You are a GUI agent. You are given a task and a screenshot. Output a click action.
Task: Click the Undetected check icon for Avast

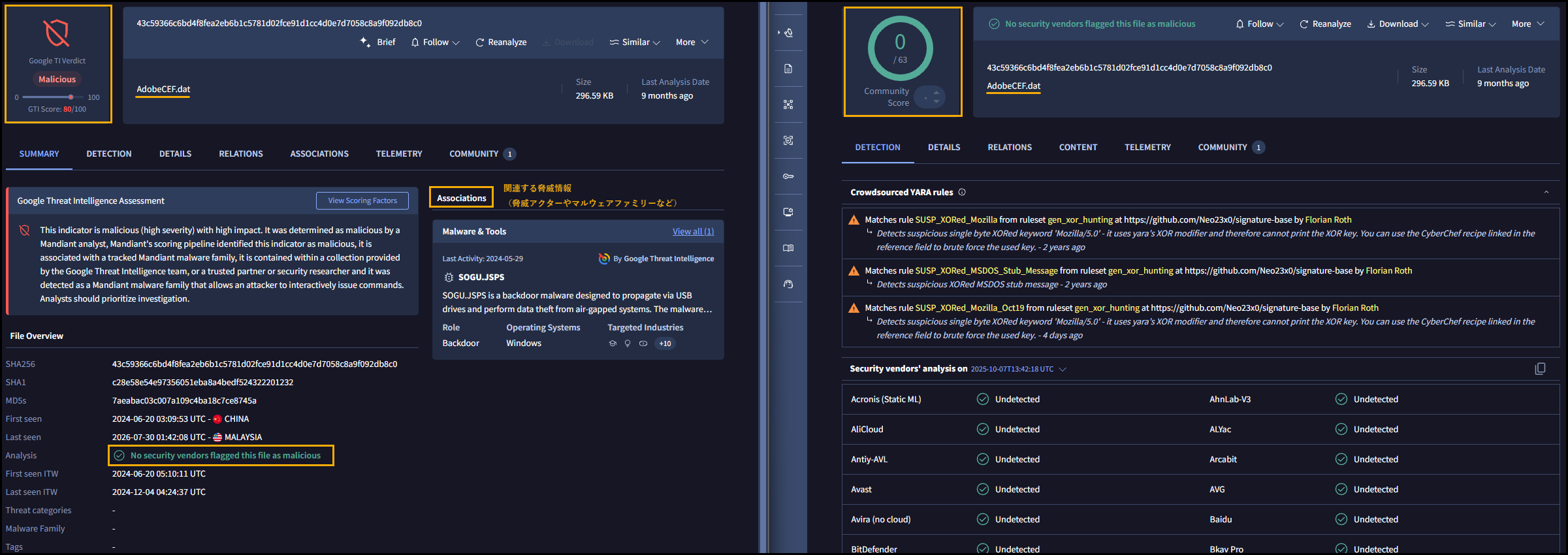(x=982, y=489)
